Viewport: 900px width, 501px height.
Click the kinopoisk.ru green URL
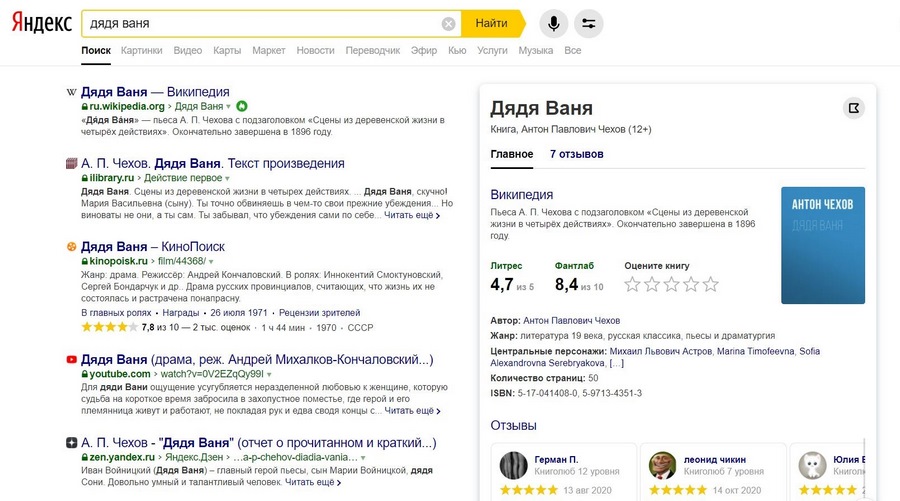pyautogui.click(x=118, y=262)
